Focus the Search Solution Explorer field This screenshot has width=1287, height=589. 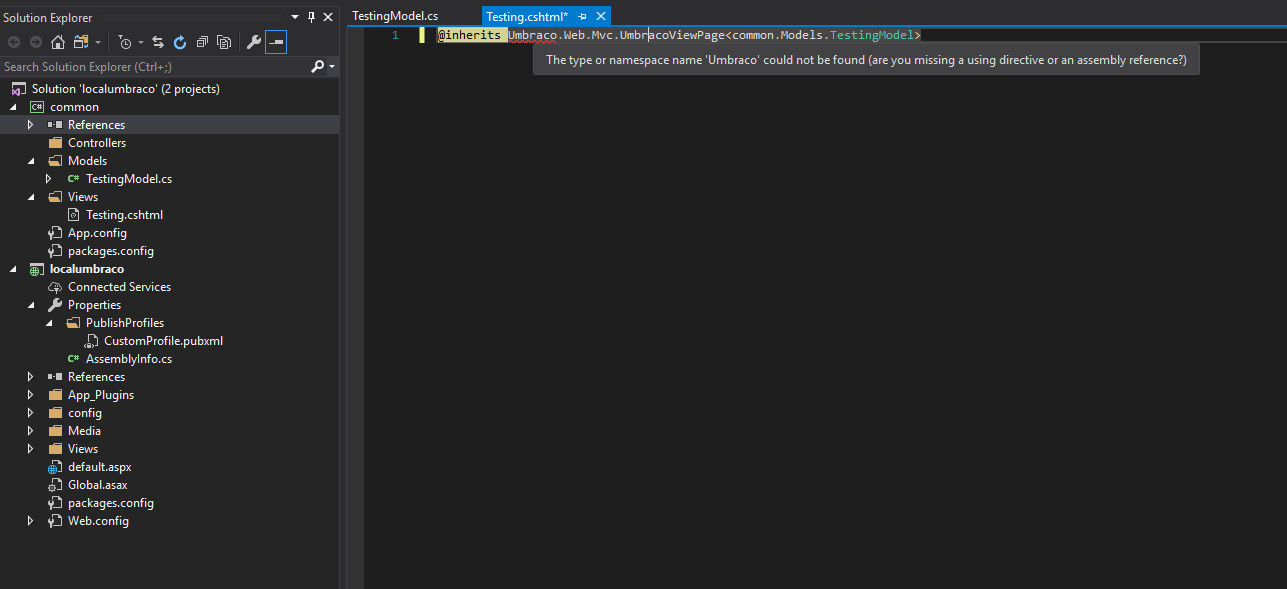[155, 66]
